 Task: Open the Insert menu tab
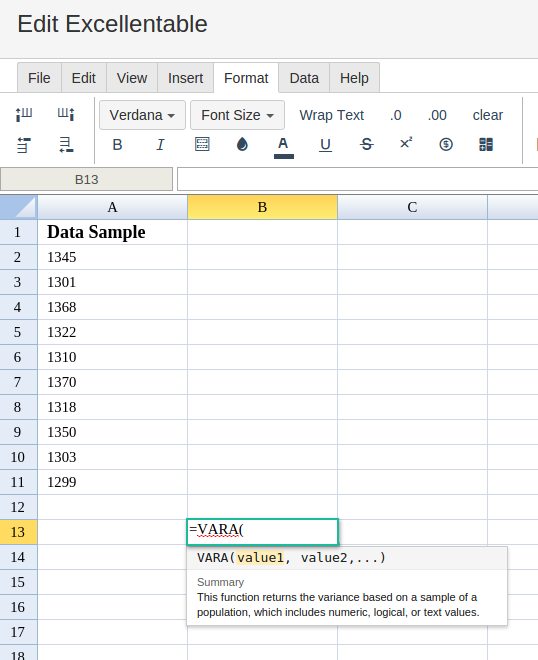185,78
